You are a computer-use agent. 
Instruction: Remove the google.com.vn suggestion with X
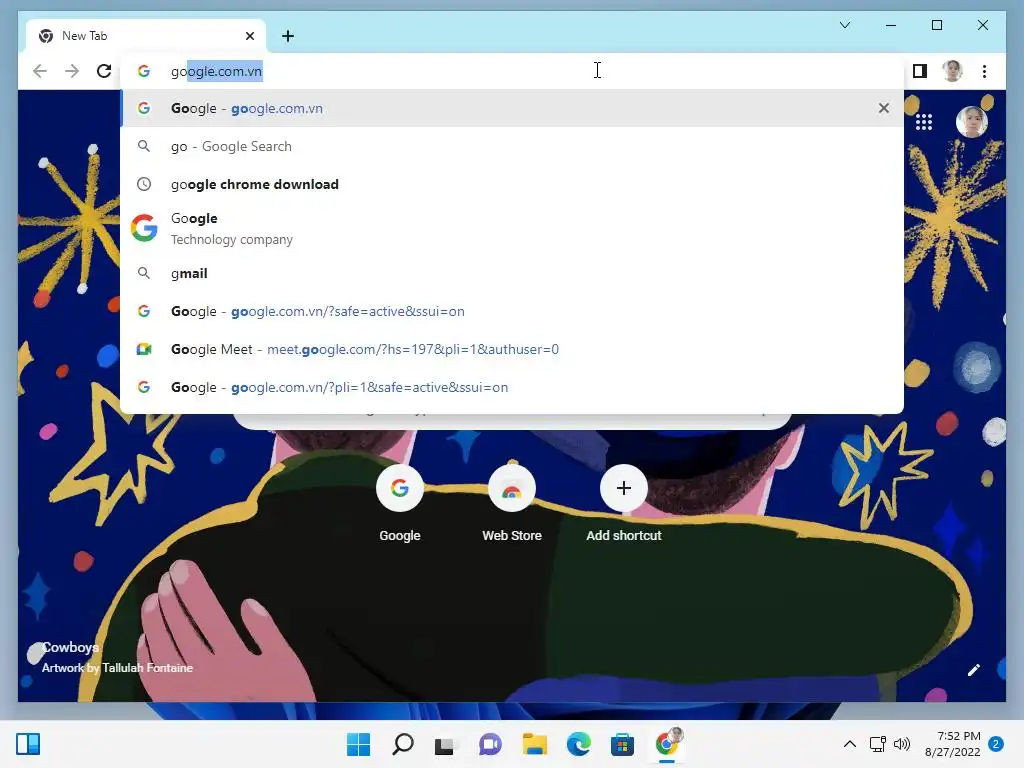(x=884, y=108)
